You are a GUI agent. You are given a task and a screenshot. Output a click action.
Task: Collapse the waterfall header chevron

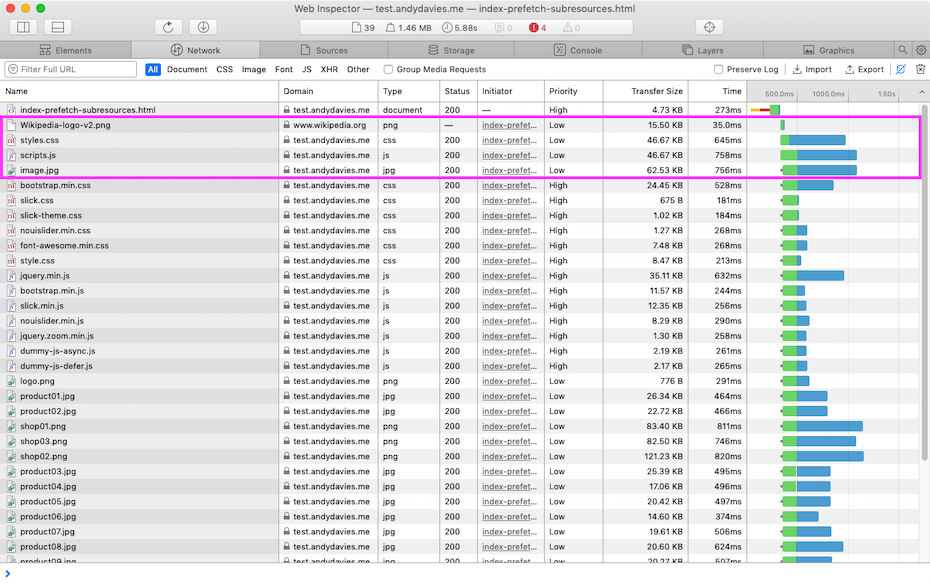pyautogui.click(x=922, y=92)
